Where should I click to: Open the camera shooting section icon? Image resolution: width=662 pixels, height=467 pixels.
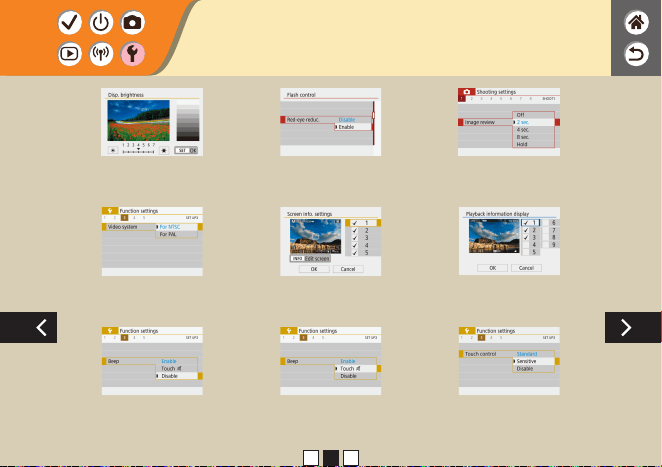click(x=133, y=22)
